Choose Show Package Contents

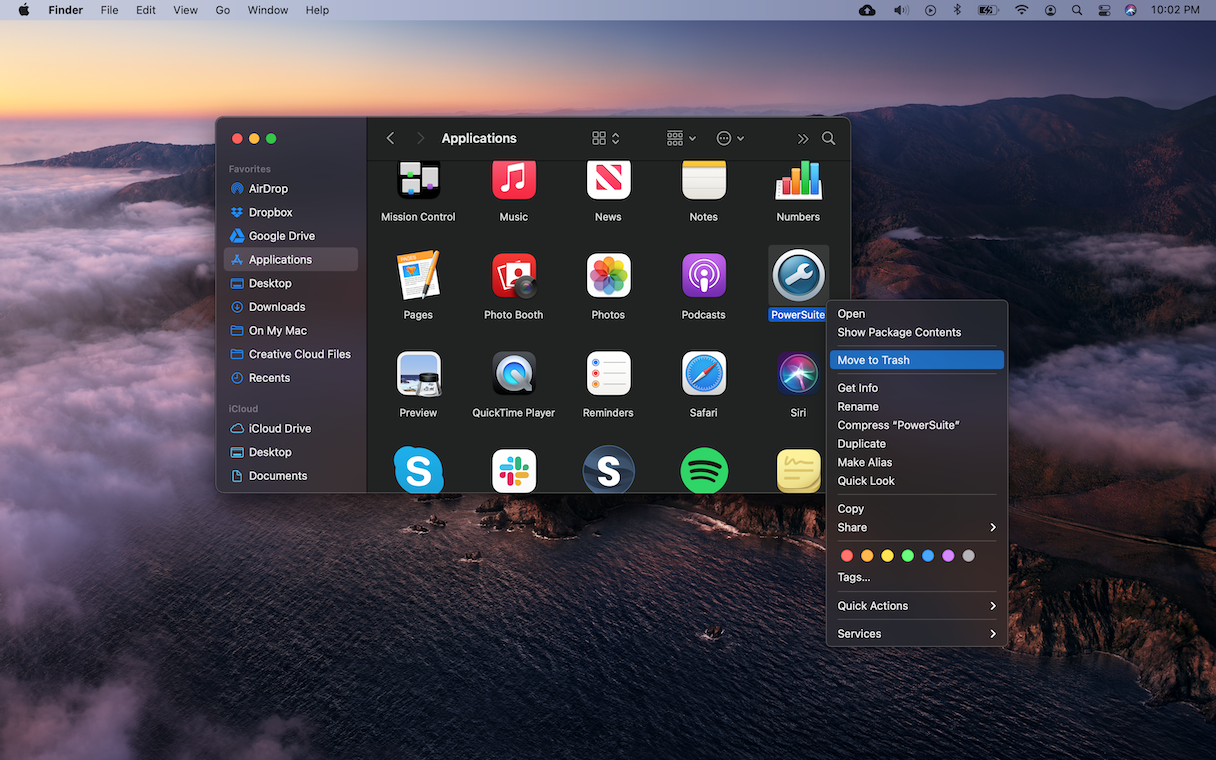point(917,332)
